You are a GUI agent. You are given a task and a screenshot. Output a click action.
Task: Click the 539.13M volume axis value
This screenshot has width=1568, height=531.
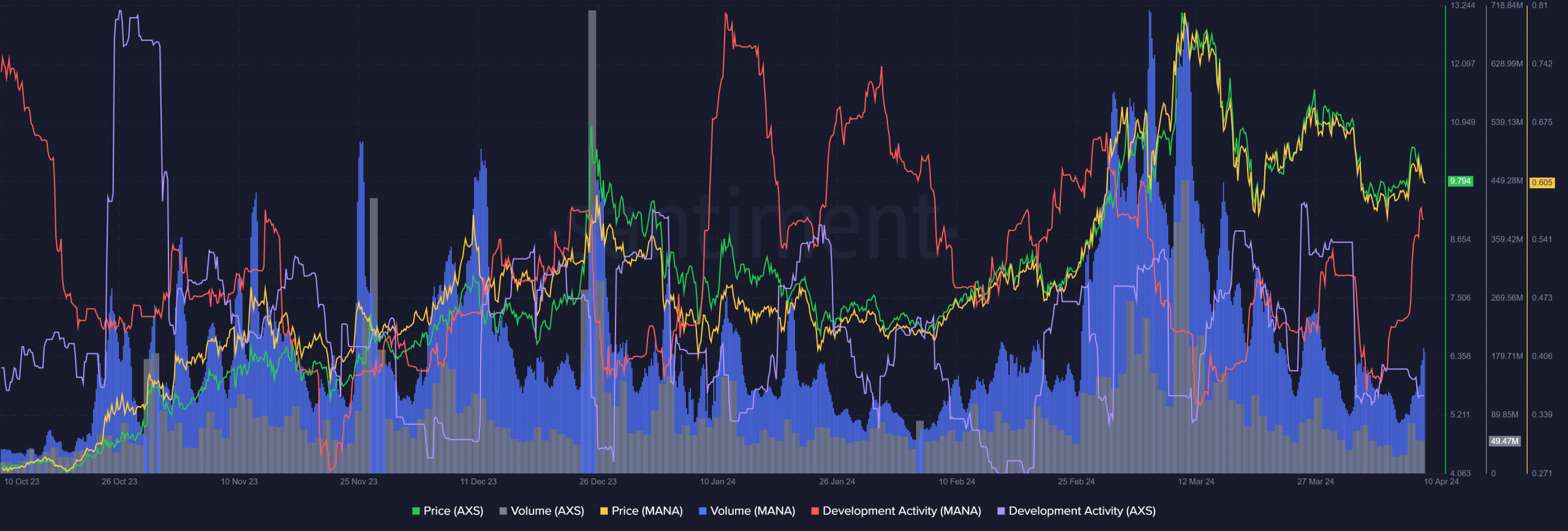pyautogui.click(x=1507, y=122)
